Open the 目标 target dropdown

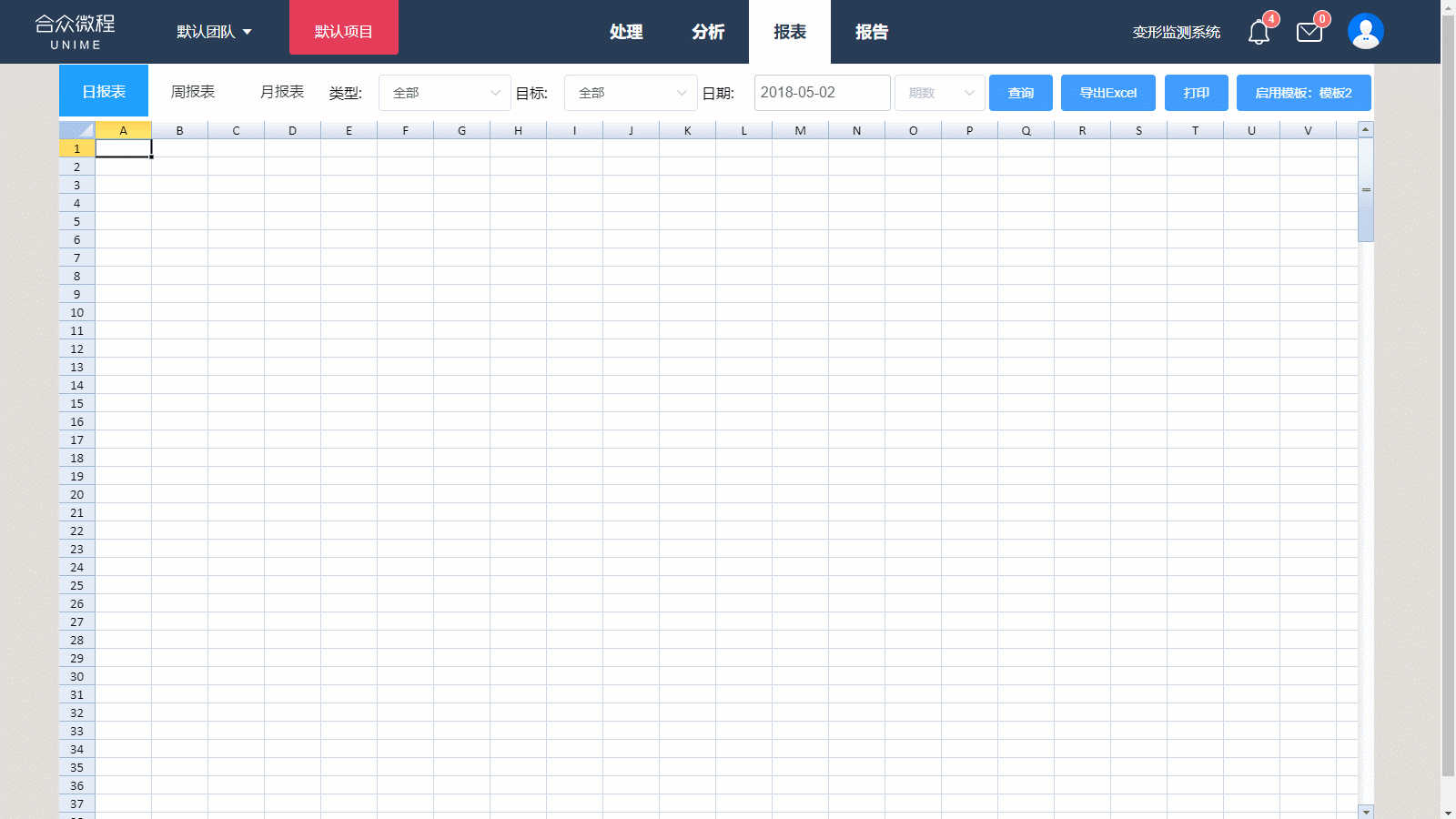pyautogui.click(x=631, y=93)
